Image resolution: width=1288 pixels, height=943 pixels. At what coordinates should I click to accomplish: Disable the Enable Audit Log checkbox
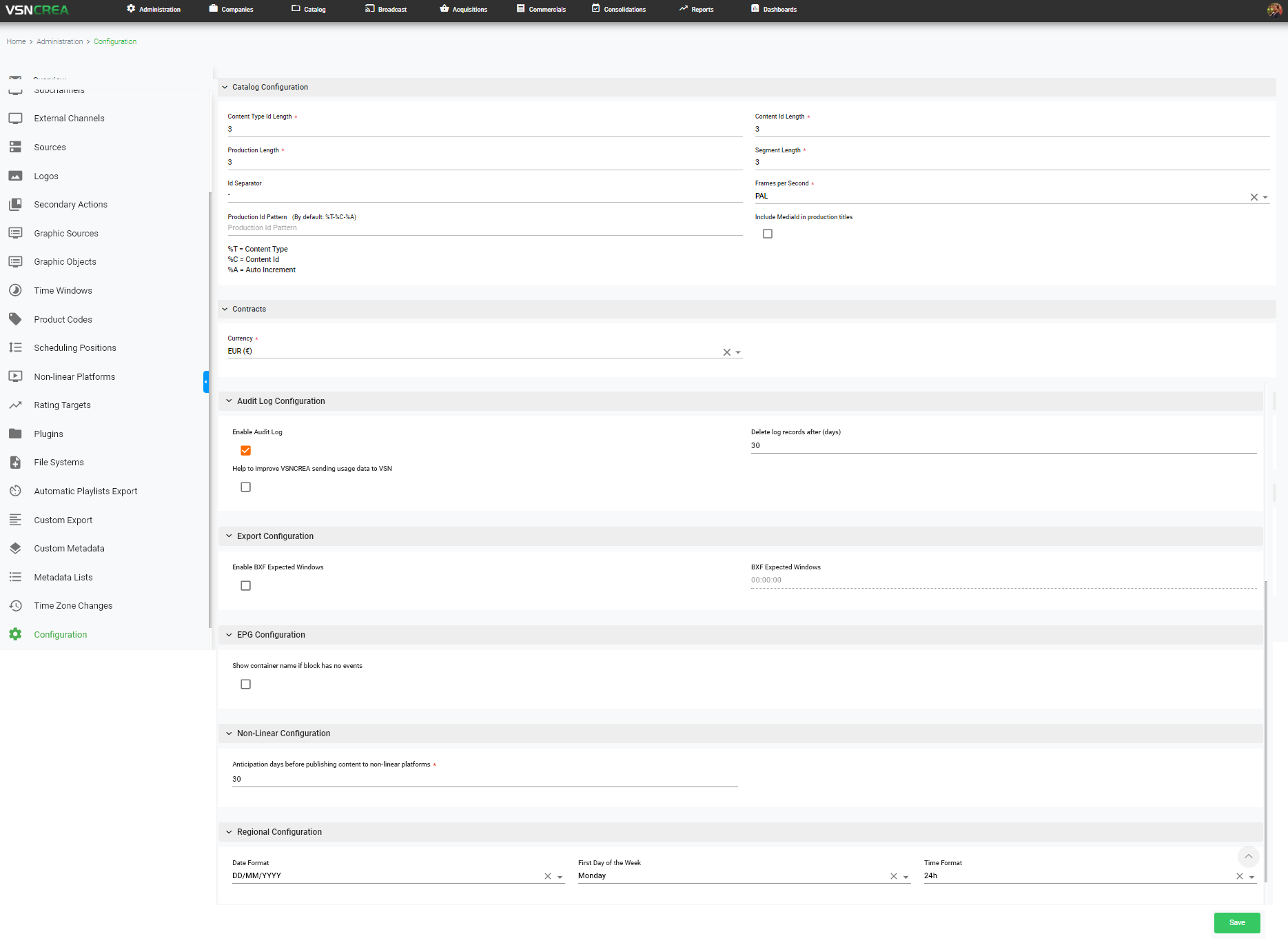245,451
